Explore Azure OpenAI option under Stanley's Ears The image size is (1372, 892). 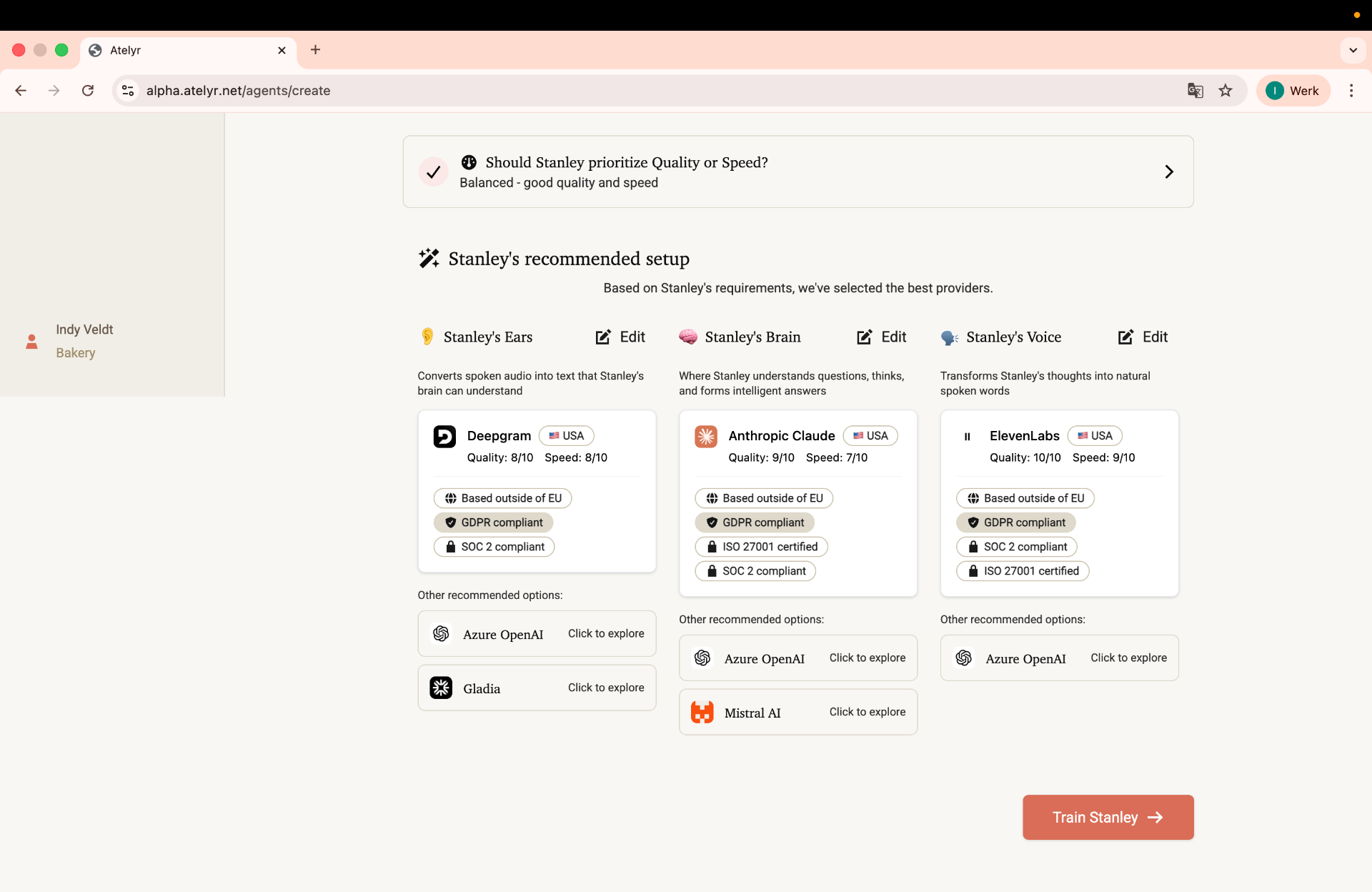pos(537,634)
